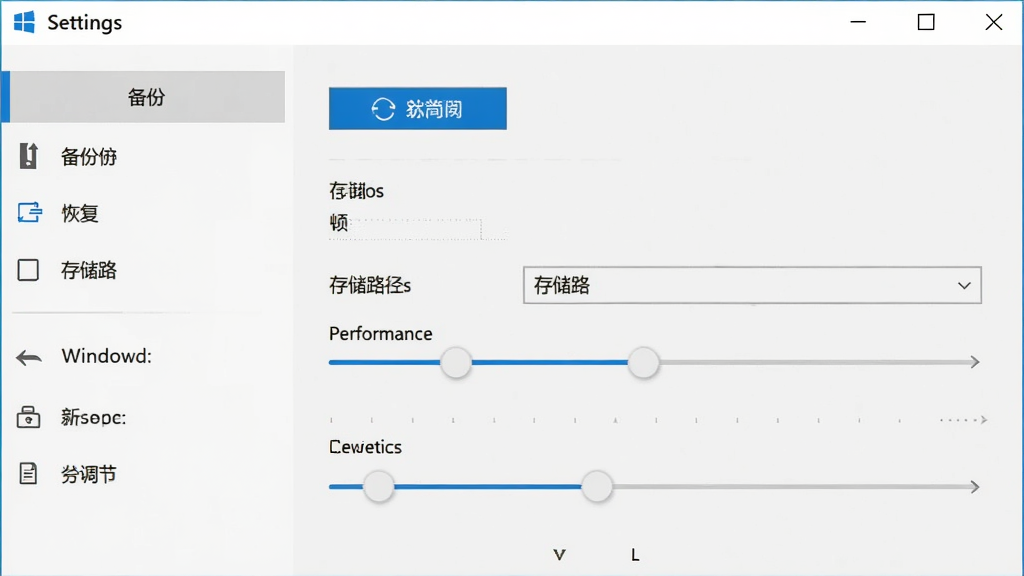Open the 恢复 sidebar item
The height and width of the screenshot is (576, 1024).
pos(80,214)
